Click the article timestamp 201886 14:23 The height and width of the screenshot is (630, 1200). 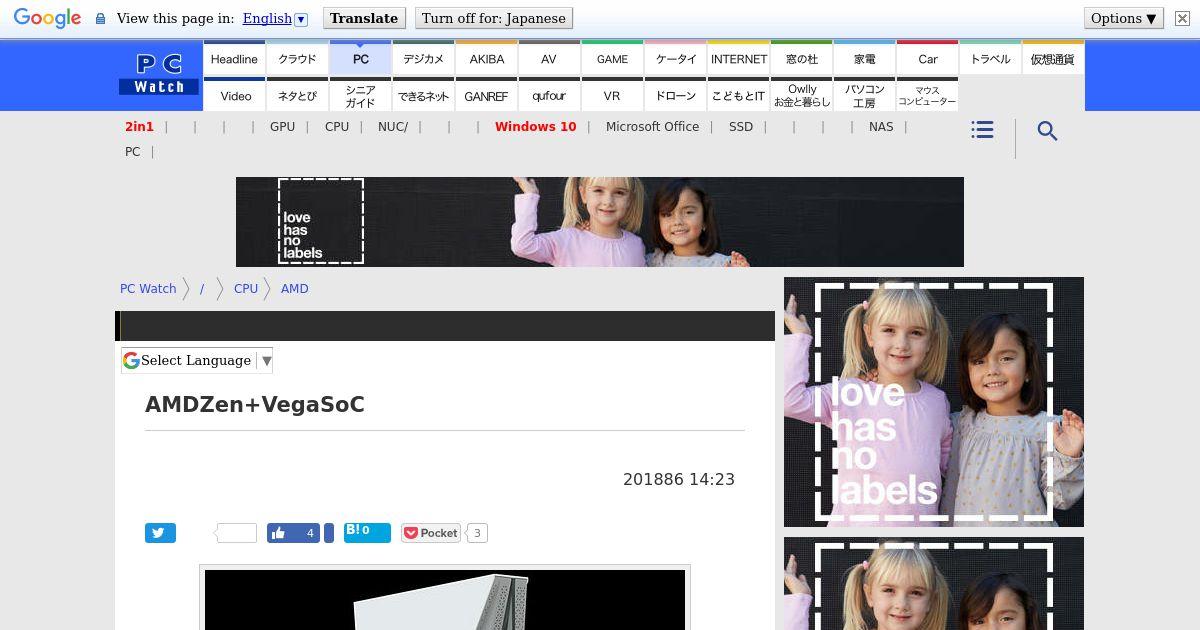(x=679, y=480)
